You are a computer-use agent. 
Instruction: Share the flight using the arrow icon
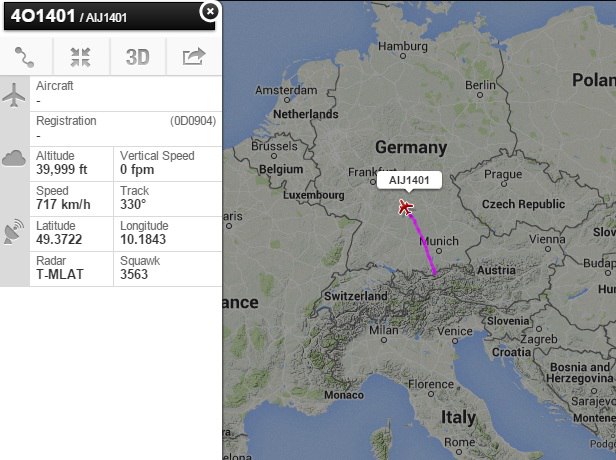click(x=194, y=57)
